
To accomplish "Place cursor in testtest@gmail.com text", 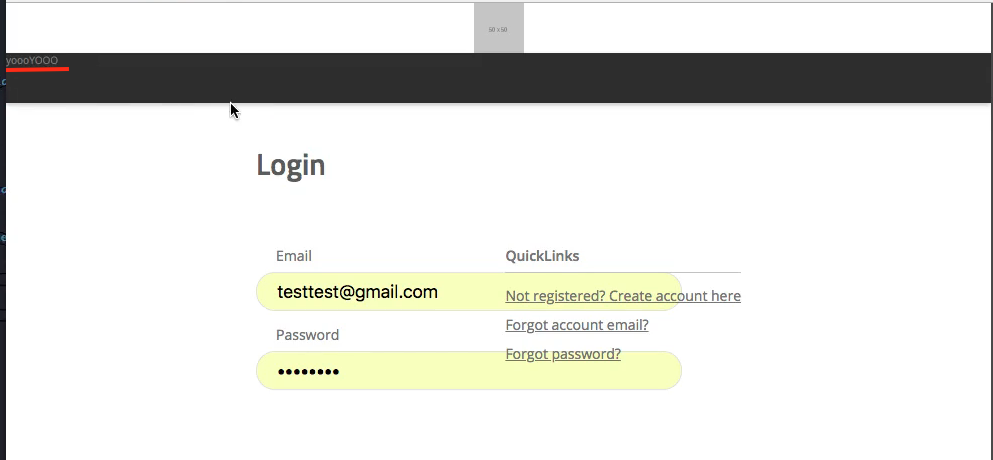I will tap(357, 292).
